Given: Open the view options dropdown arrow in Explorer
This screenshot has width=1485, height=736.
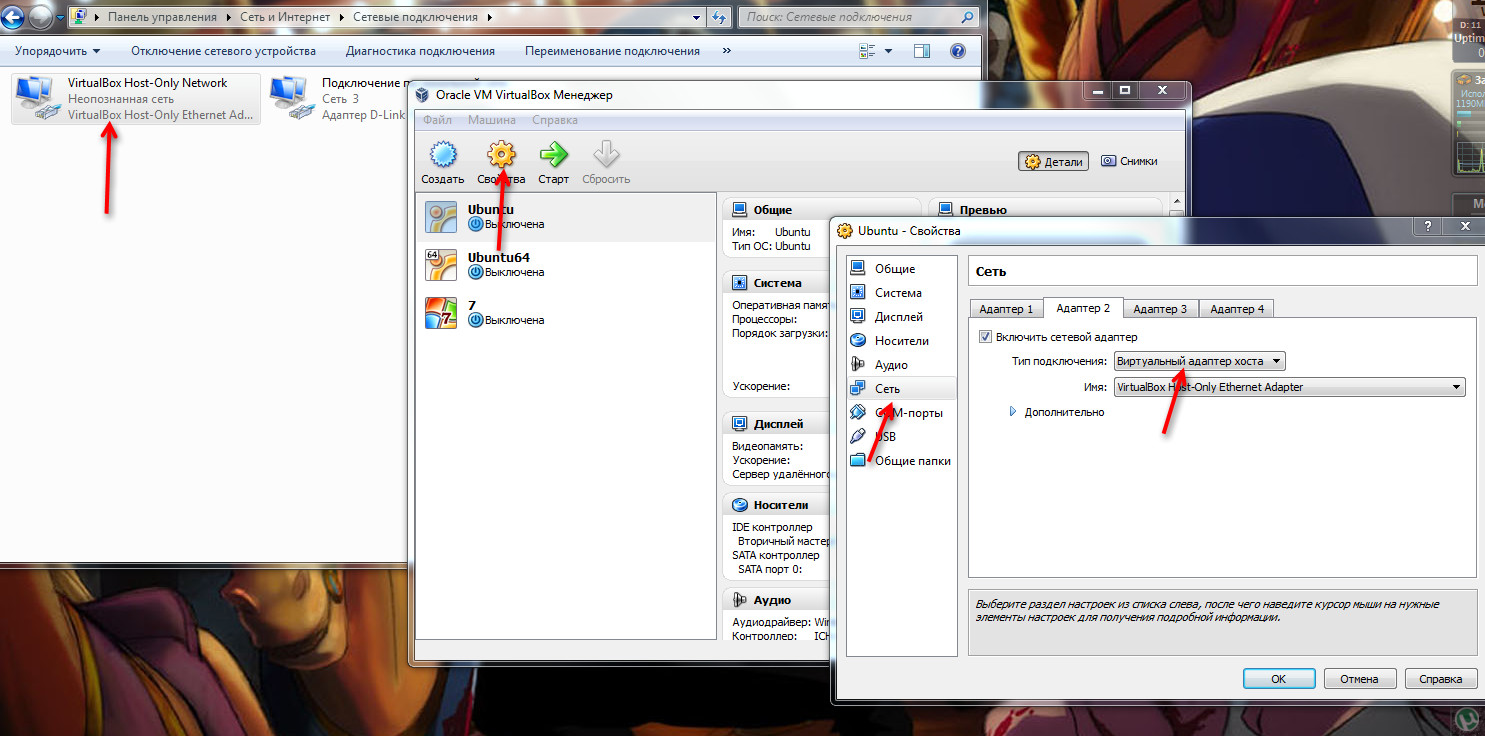Looking at the screenshot, I should click(890, 51).
